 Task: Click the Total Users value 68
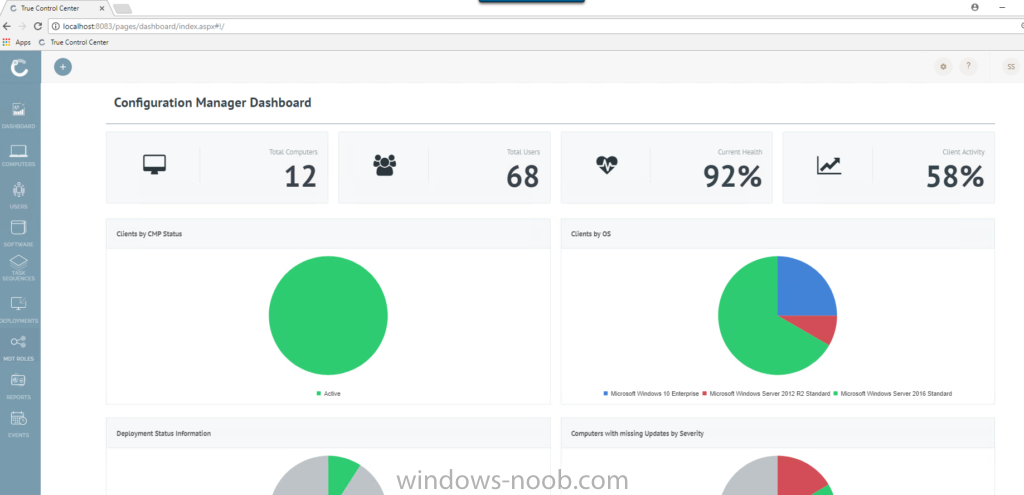coord(523,177)
